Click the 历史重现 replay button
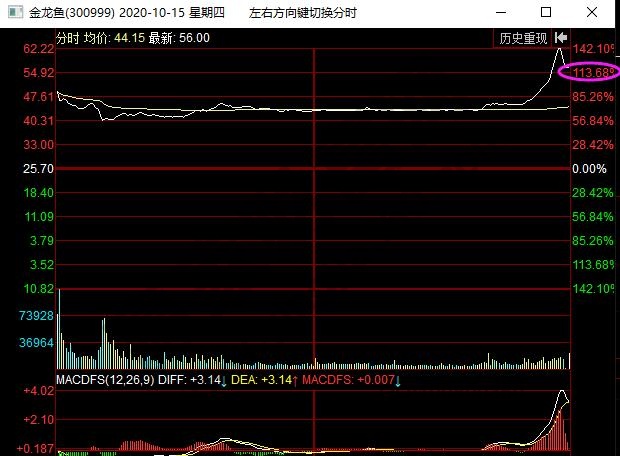Viewport: 620px width, 456px height. click(x=523, y=38)
